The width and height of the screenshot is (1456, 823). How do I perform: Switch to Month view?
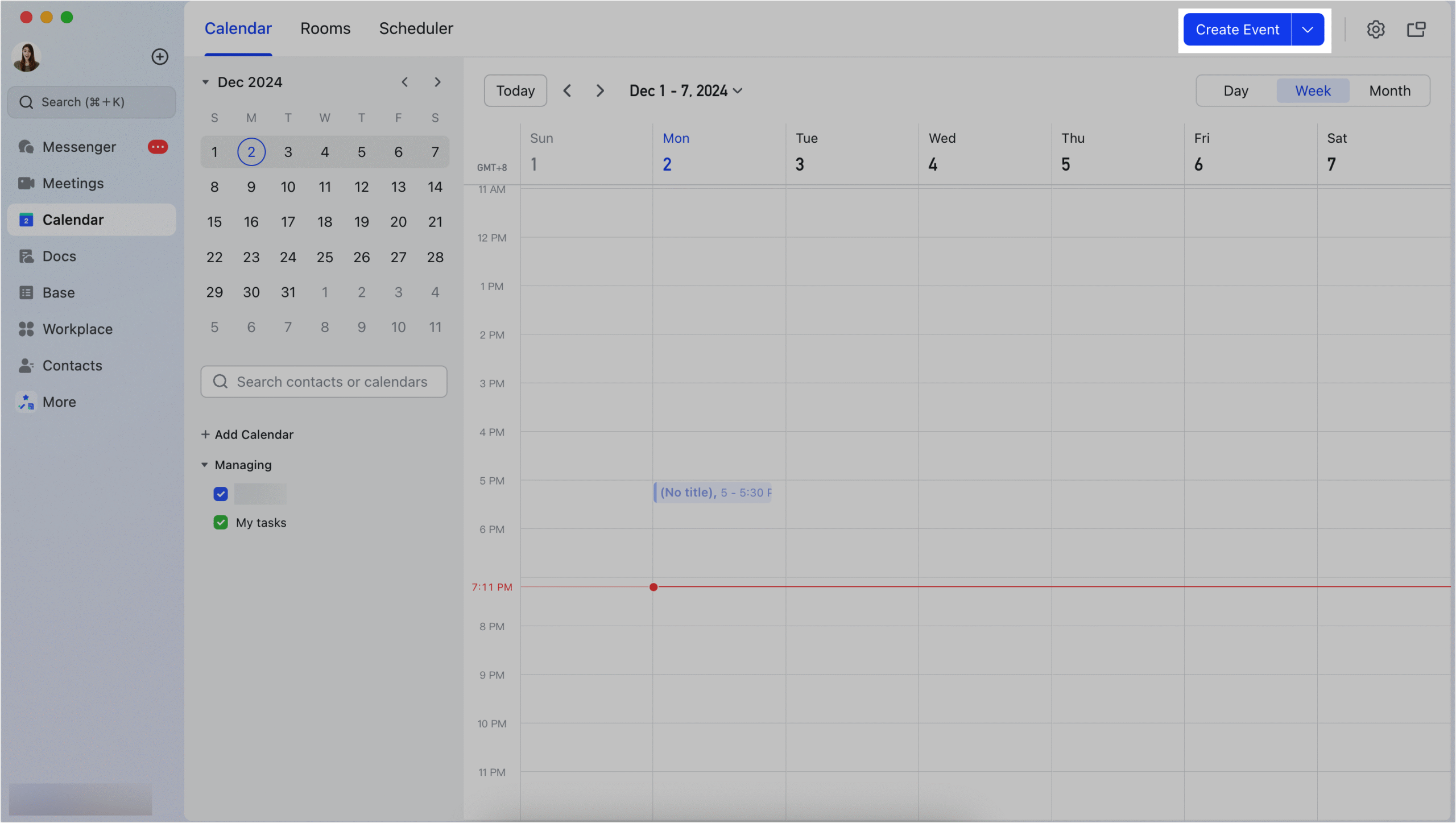[x=1389, y=90]
